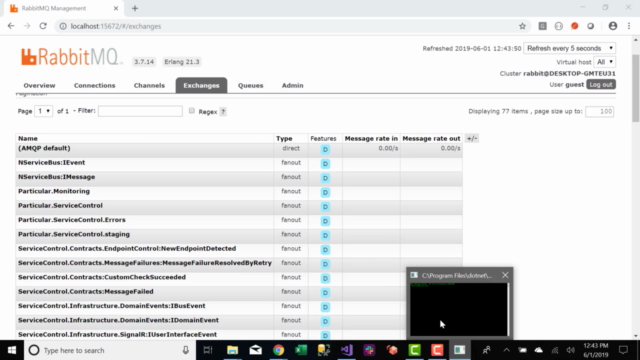Open the ServiceControl.Contracts:MessageFailed exchange
The width and height of the screenshot is (640, 360).
[x=86, y=291]
